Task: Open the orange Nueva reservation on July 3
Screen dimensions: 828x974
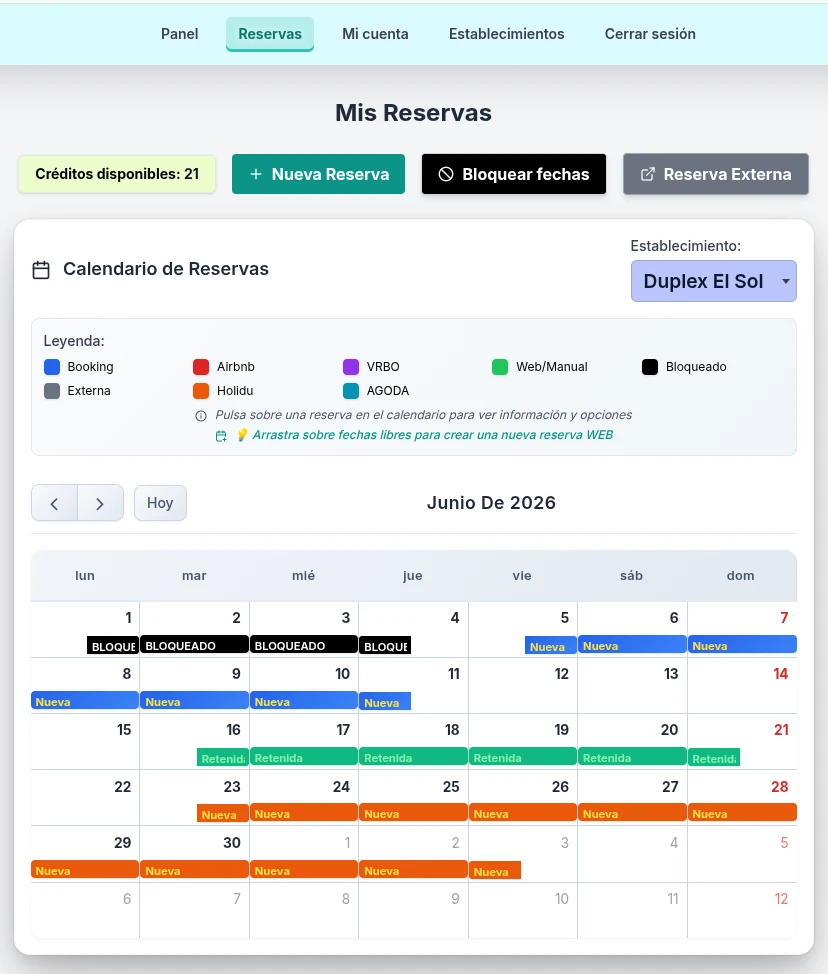Action: coord(495,870)
